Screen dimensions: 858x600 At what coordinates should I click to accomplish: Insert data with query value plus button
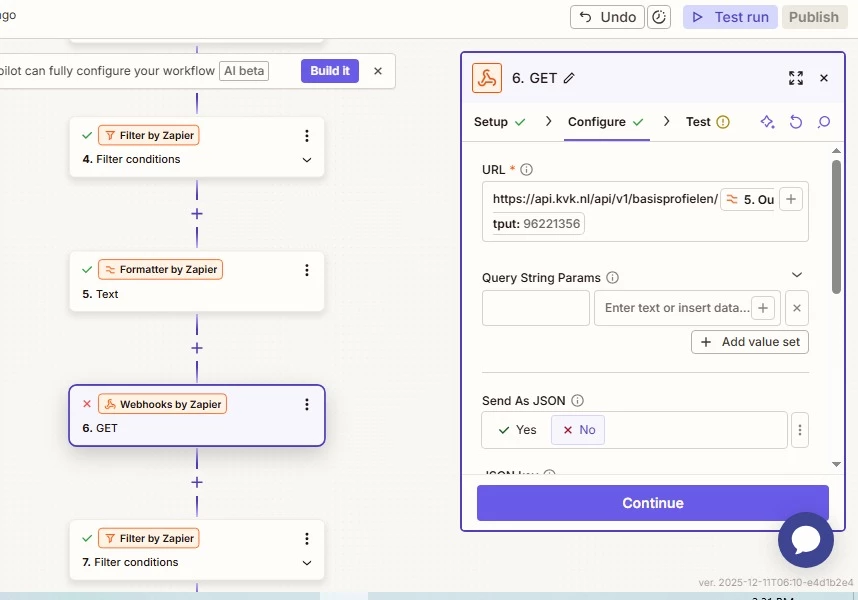coord(763,308)
